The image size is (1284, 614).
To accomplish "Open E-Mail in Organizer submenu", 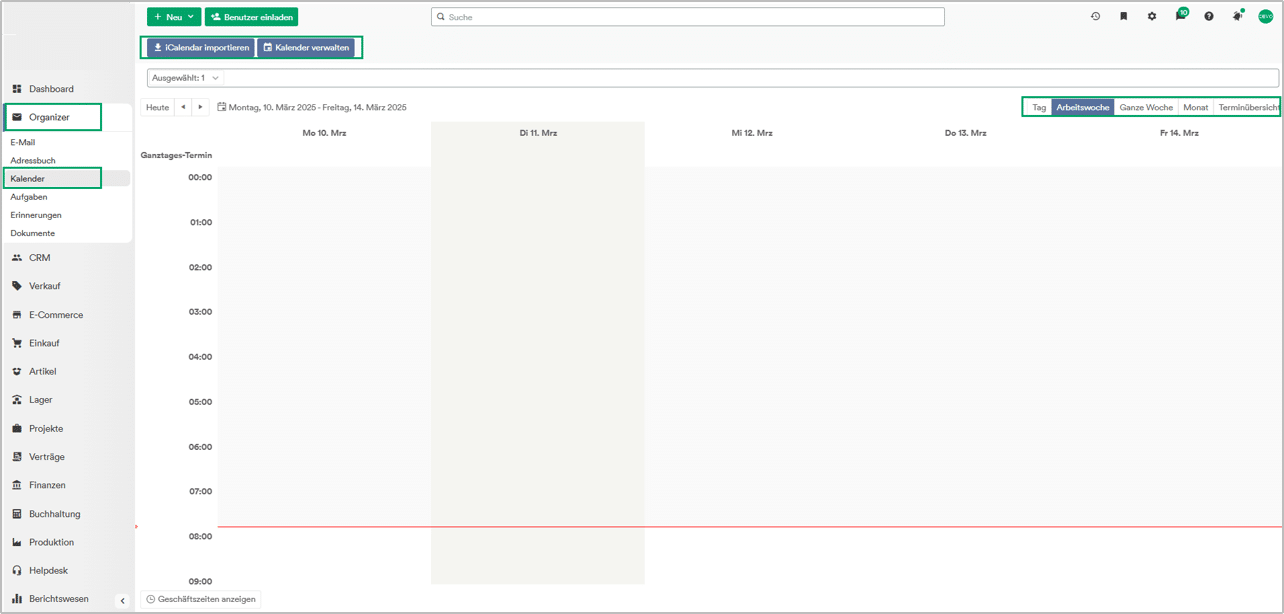I will point(23,143).
